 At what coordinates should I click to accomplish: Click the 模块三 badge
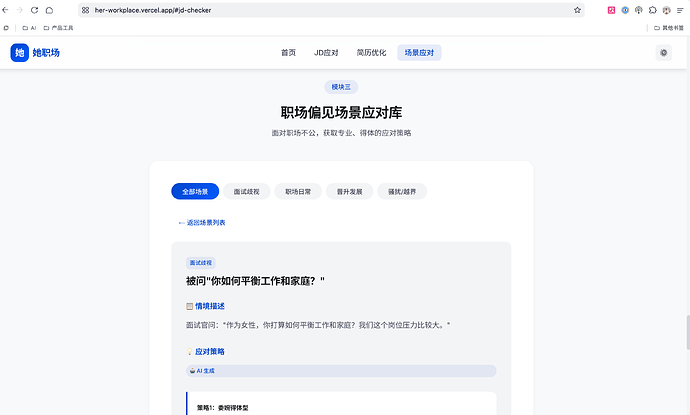tap(341, 87)
